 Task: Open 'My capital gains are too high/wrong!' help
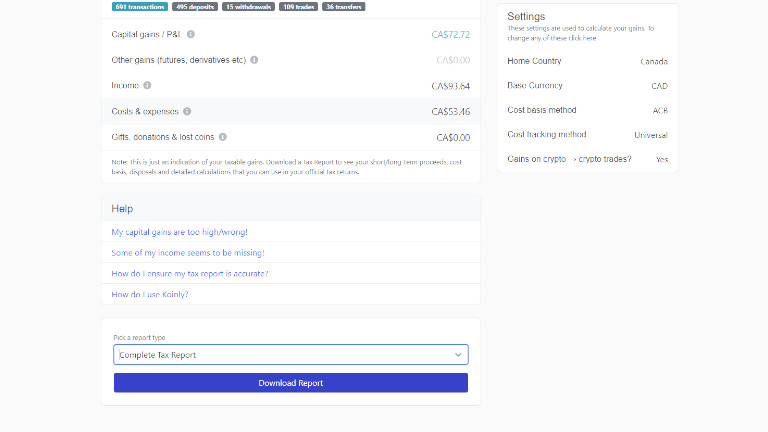179,232
